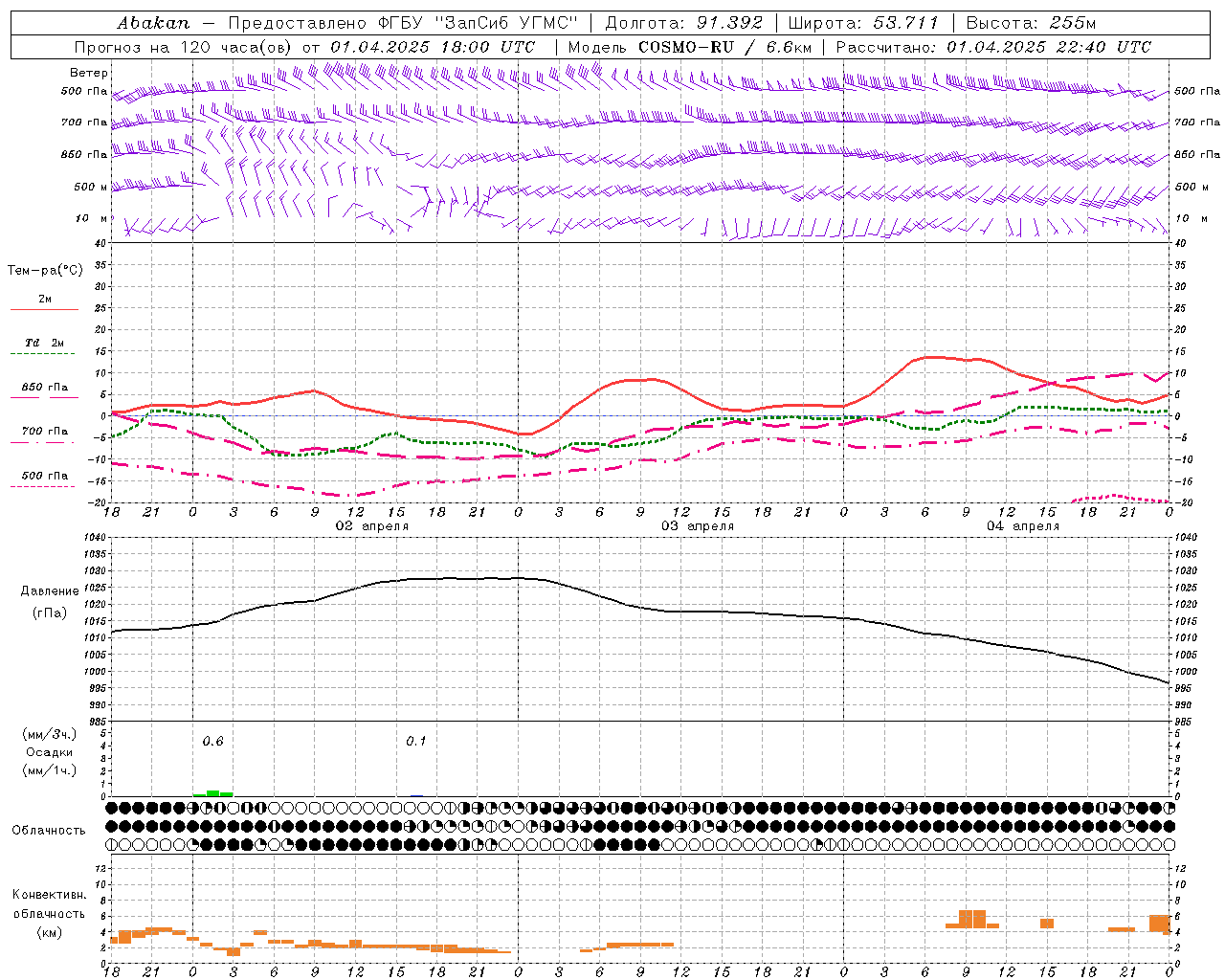Click the "Конвективн." convective cloud label
Screen dimensions: 1225x980
pyautogui.click(x=49, y=895)
